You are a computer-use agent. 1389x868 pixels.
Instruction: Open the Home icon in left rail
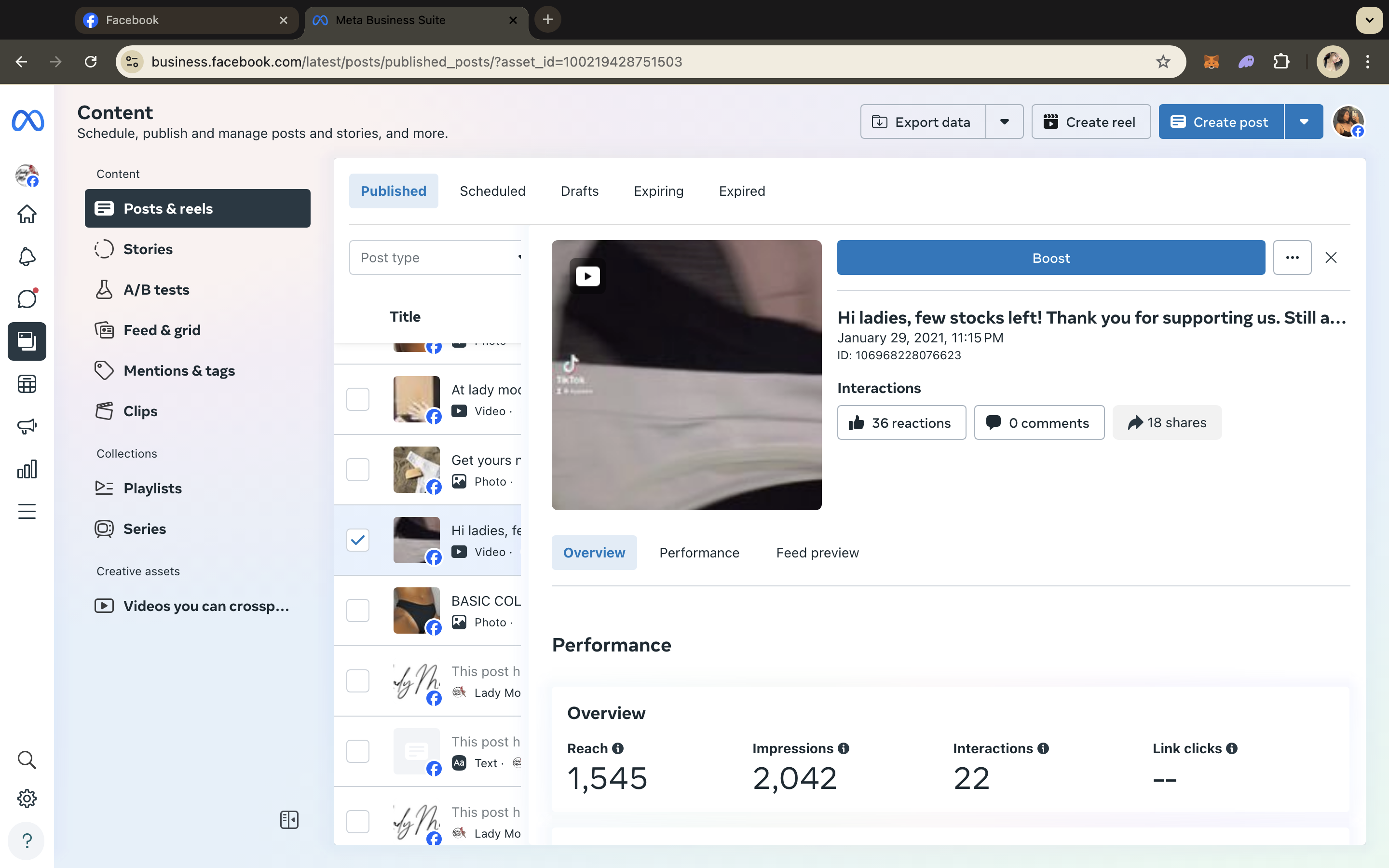(x=27, y=214)
